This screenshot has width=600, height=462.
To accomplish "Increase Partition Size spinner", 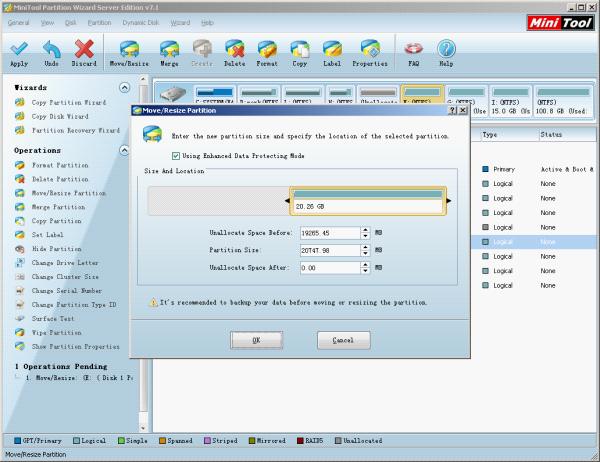I will tap(365, 247).
